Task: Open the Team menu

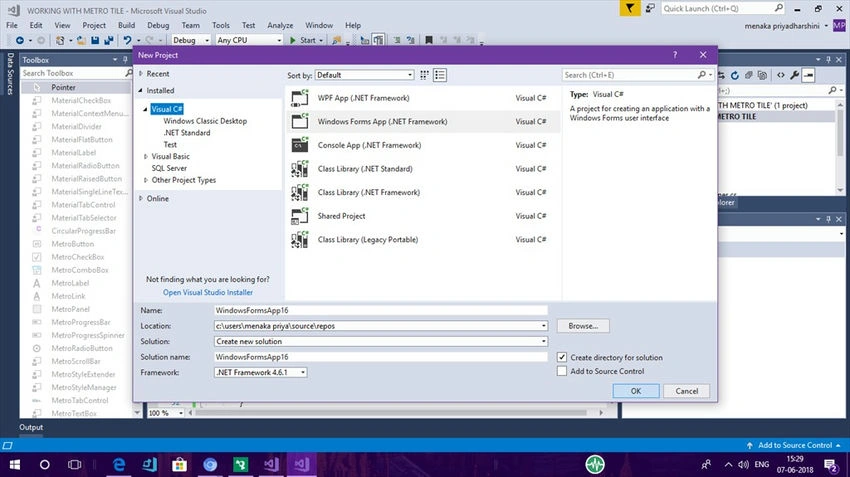Action: pos(191,25)
